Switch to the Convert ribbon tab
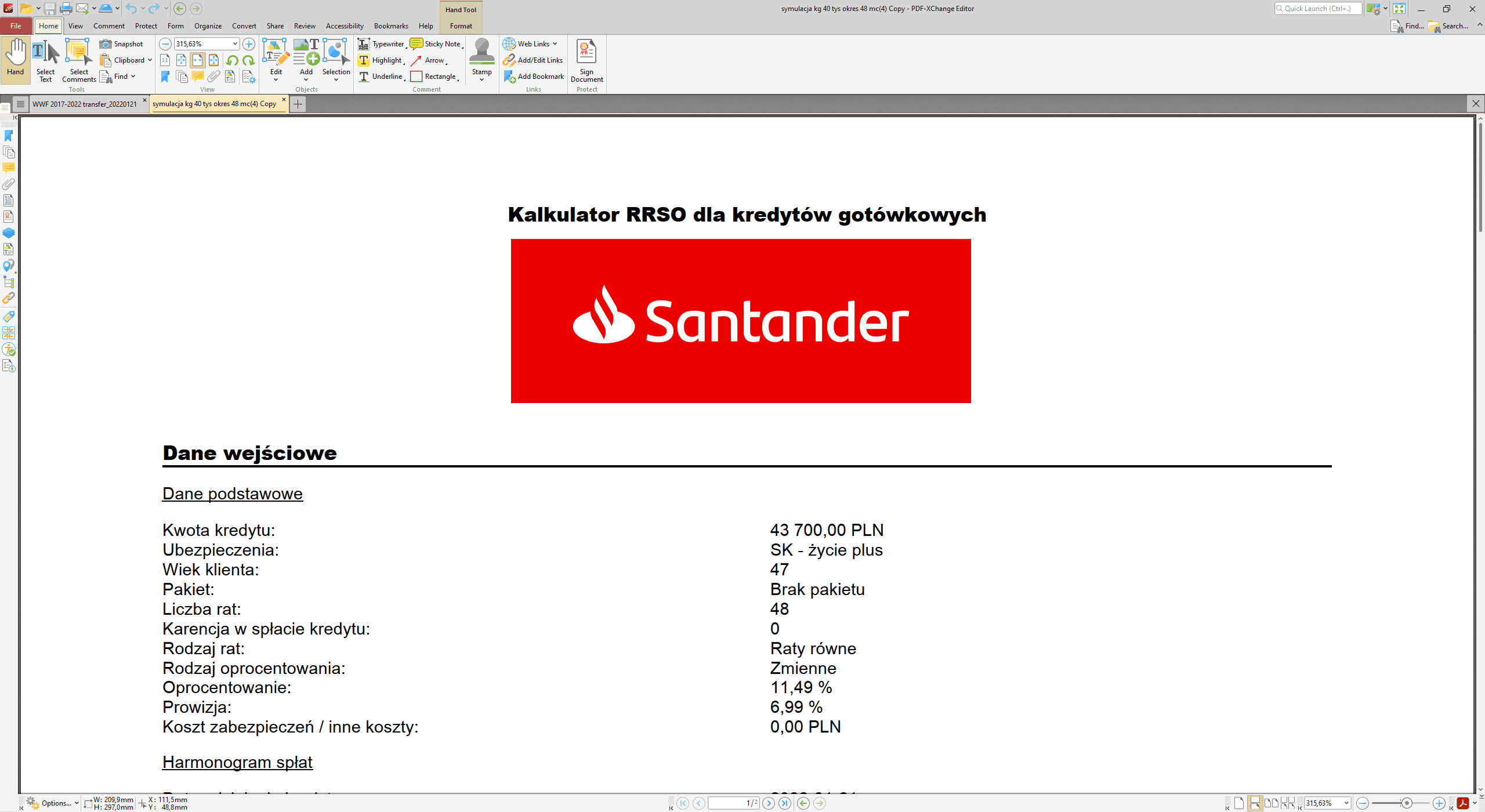This screenshot has width=1485, height=812. pos(244,26)
